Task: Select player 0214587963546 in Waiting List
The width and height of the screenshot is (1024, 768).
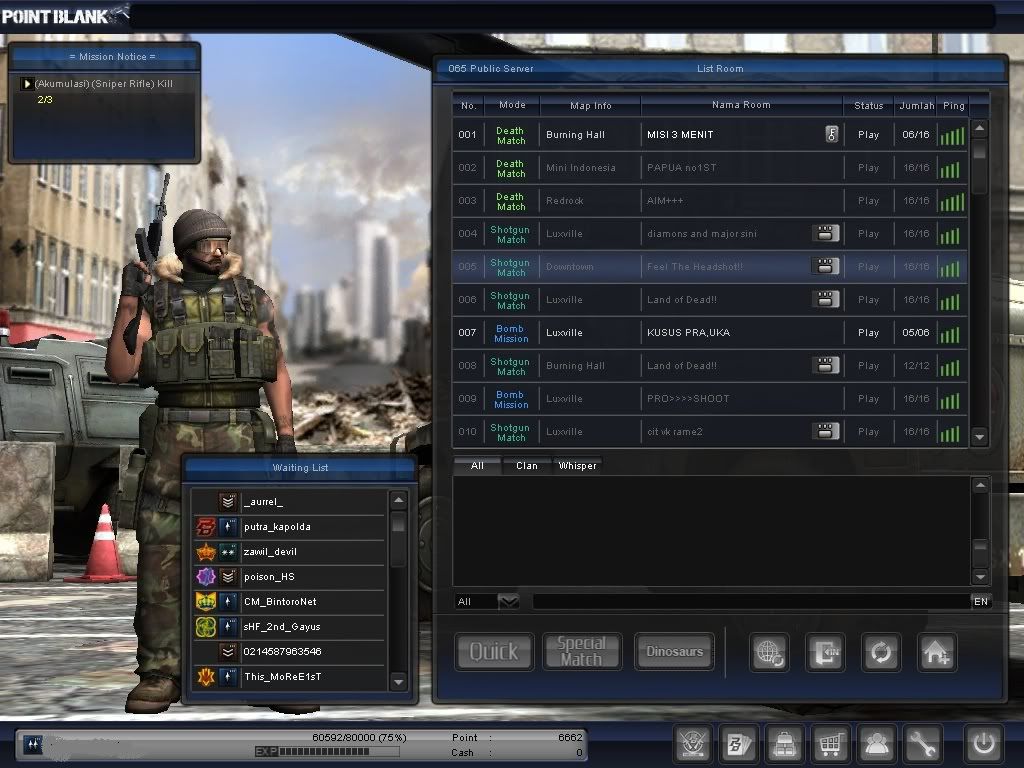Action: pos(290,652)
